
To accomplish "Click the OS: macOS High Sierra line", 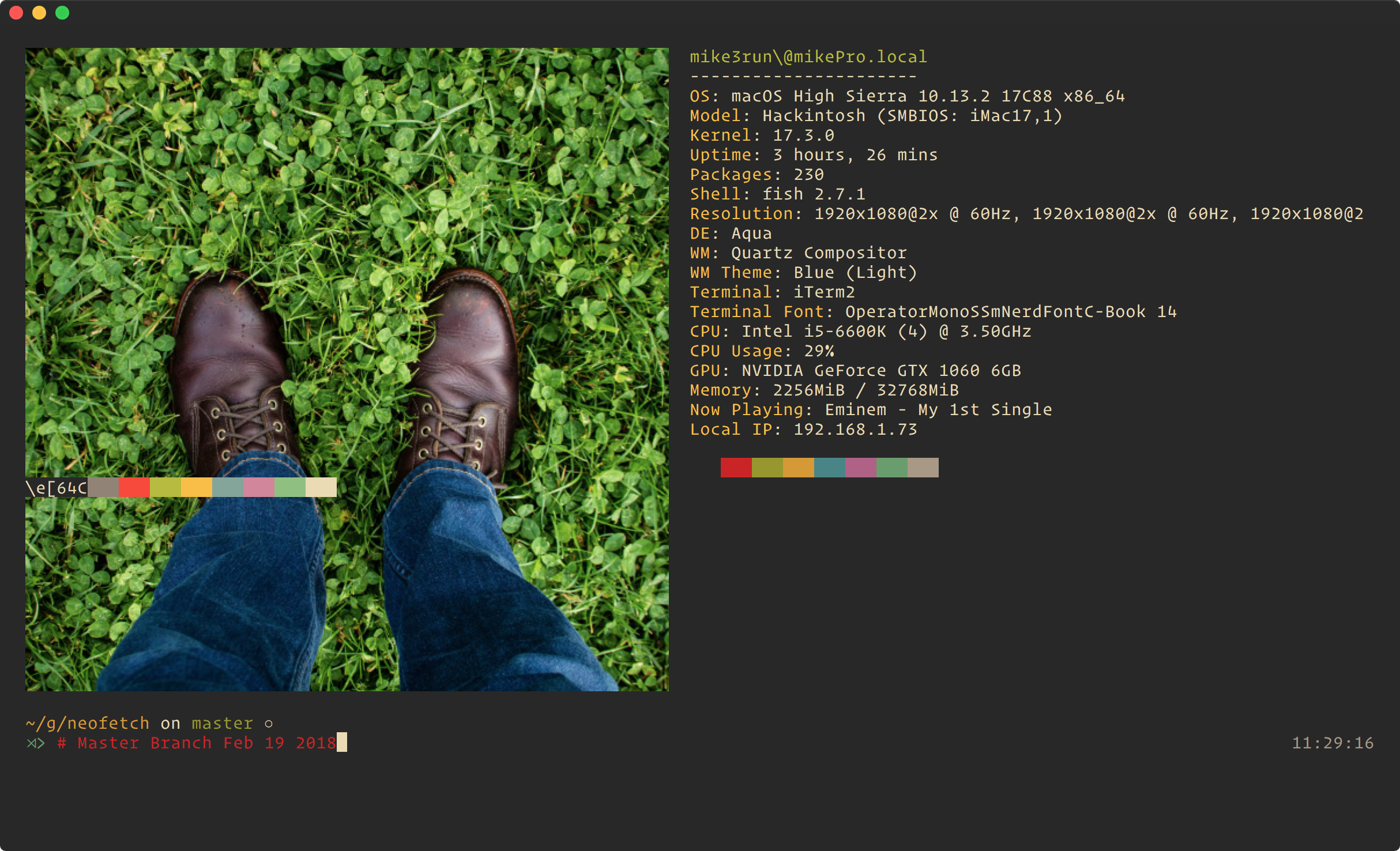I will coord(908,96).
